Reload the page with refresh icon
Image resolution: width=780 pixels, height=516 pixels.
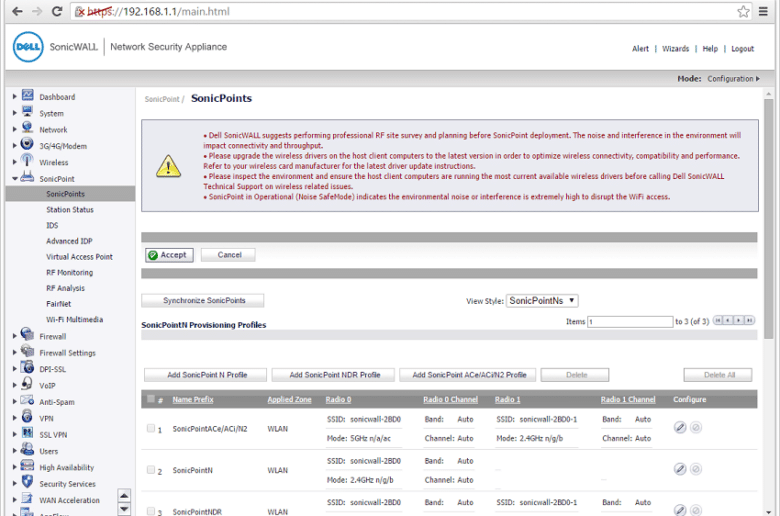tap(57, 11)
